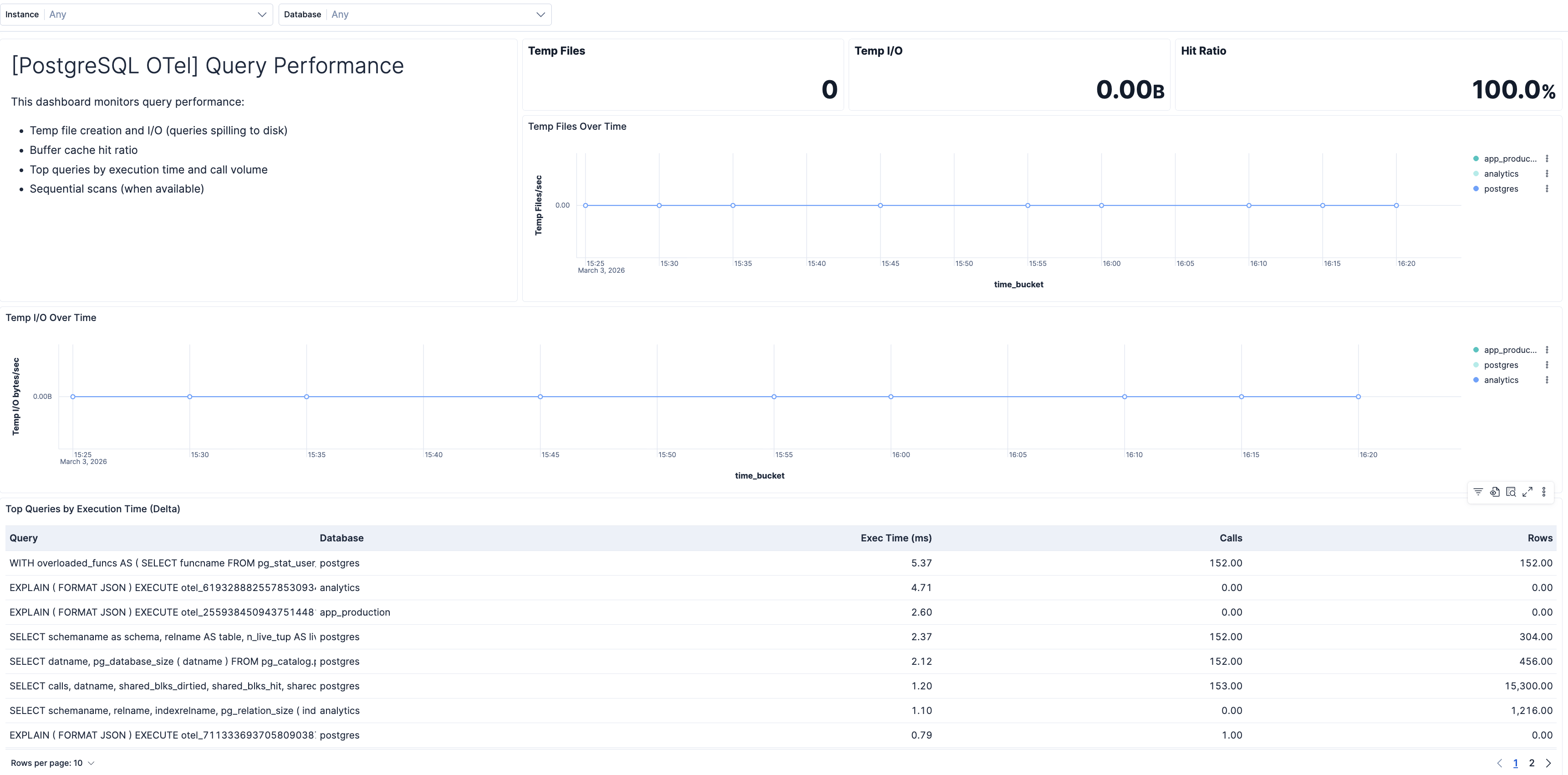Click the next page arrow below the table
The image size is (1568, 775).
click(x=1550, y=763)
